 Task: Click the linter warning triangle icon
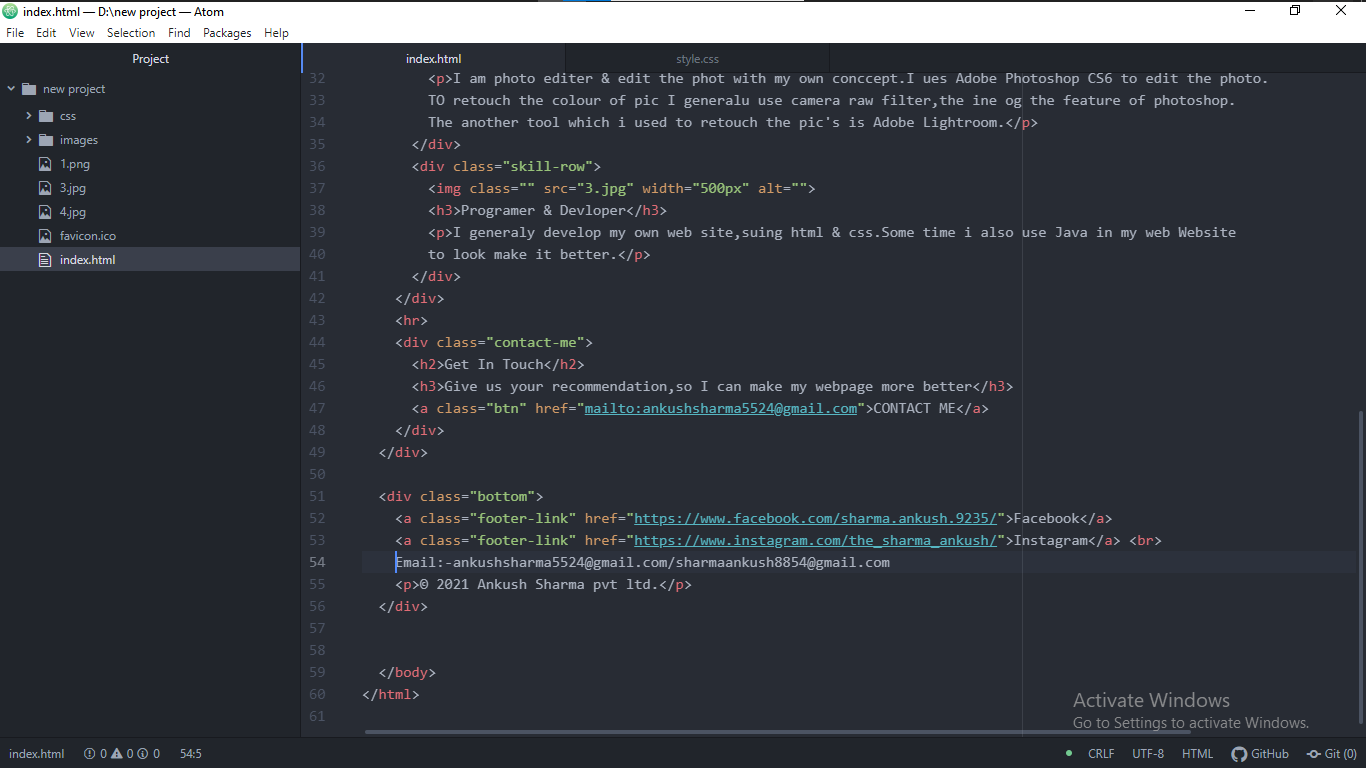tap(116, 754)
